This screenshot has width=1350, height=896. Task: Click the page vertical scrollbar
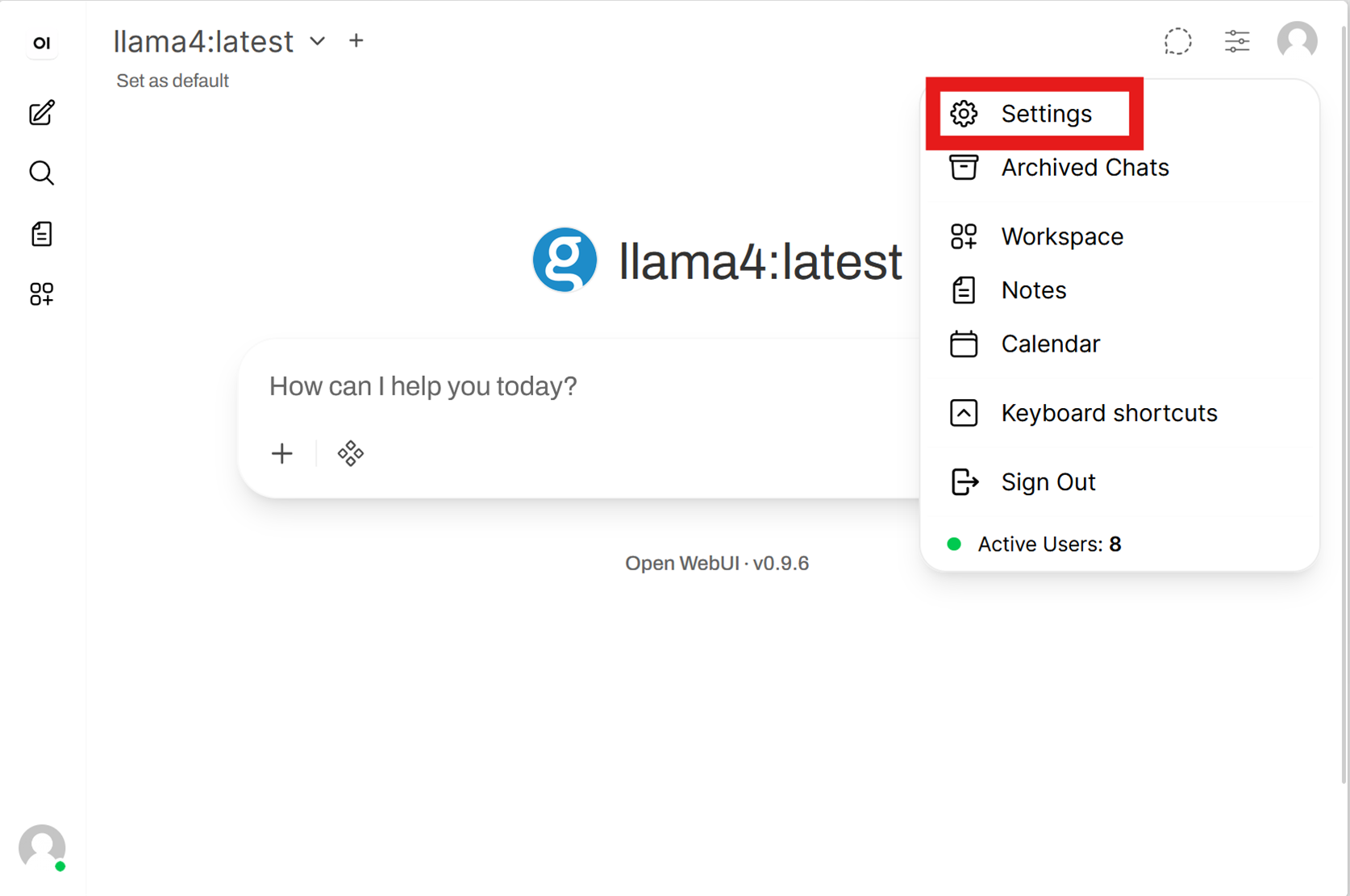[x=1344, y=403]
